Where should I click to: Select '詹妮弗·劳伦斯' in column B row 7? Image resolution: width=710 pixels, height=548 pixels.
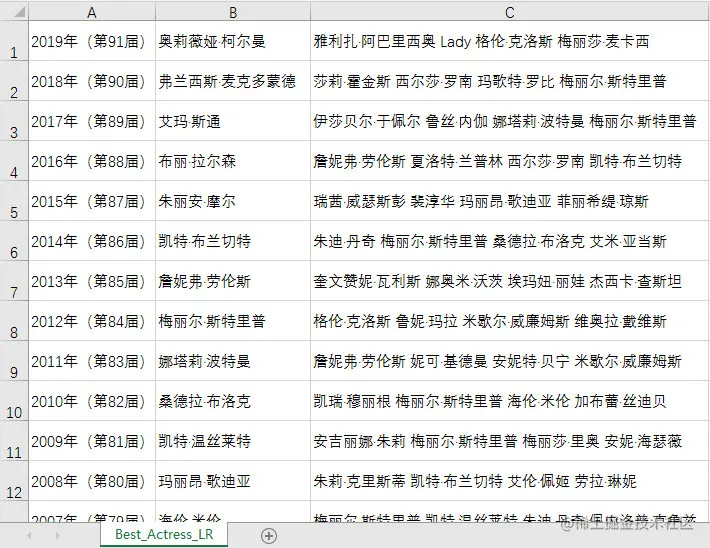coord(233,280)
